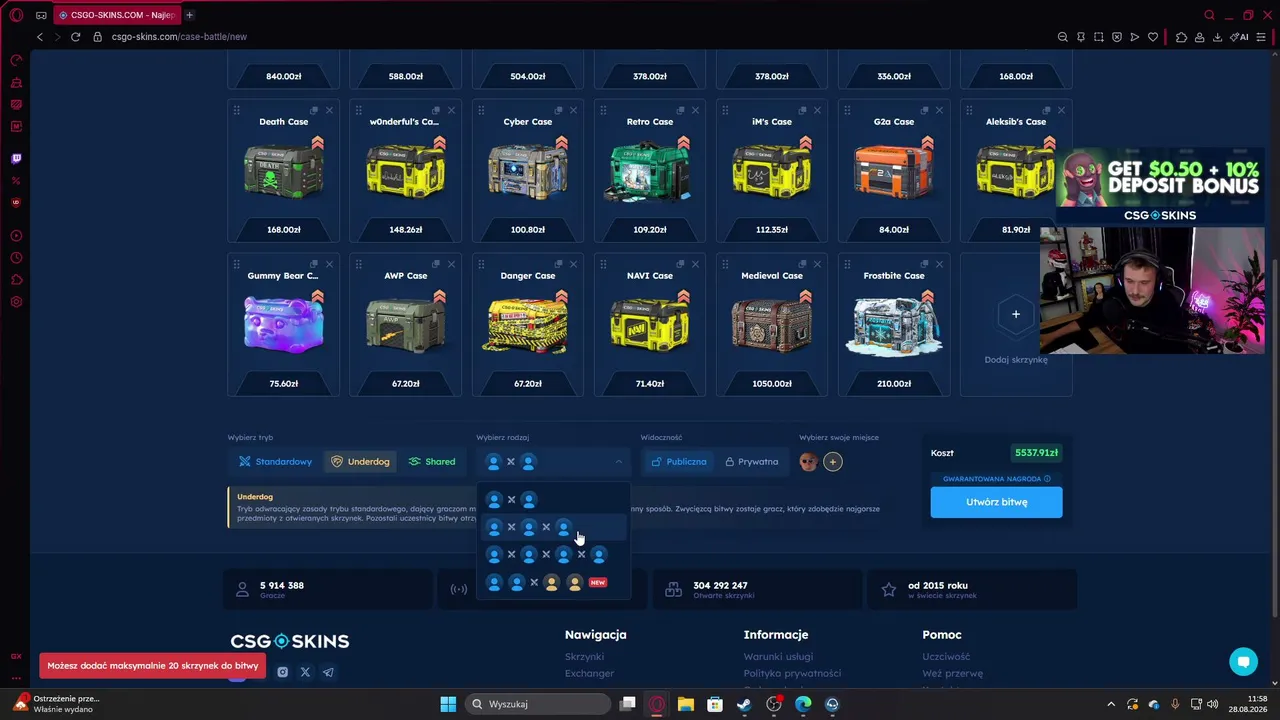
Task: Open File Explorer from the taskbar
Action: [x=685, y=704]
